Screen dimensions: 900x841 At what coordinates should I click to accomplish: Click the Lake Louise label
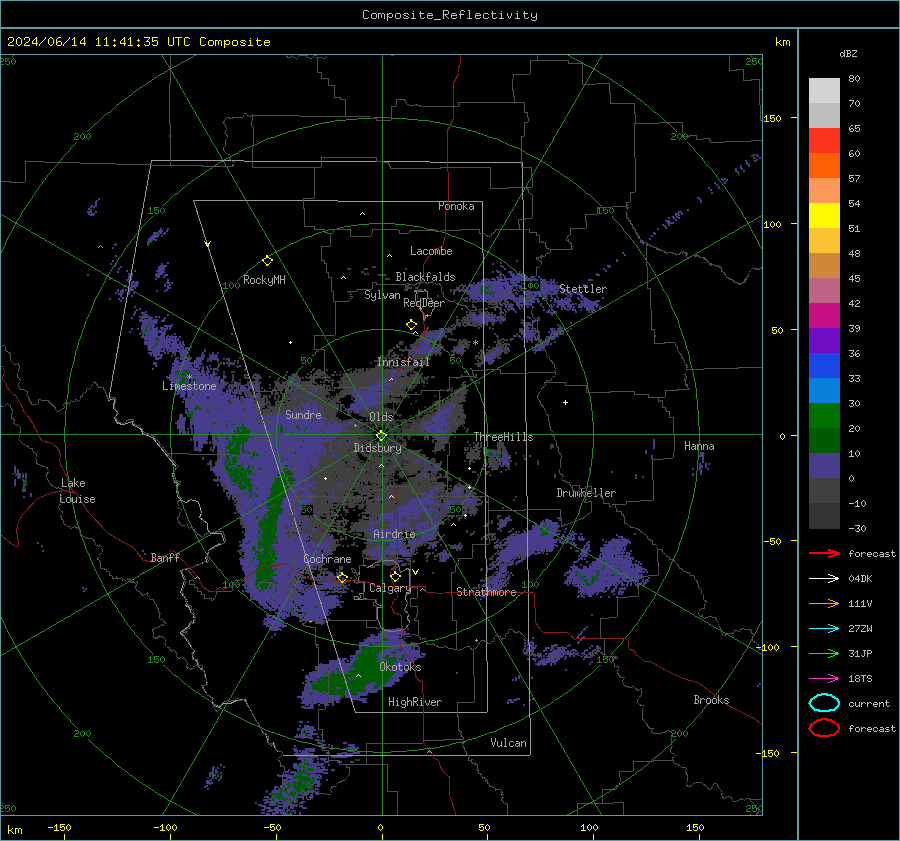77,491
